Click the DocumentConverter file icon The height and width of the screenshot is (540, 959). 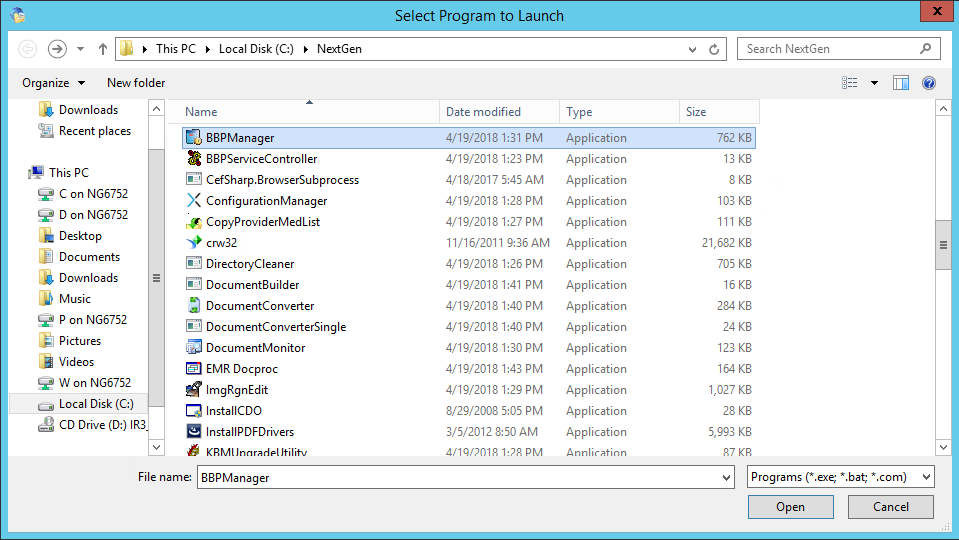point(194,305)
